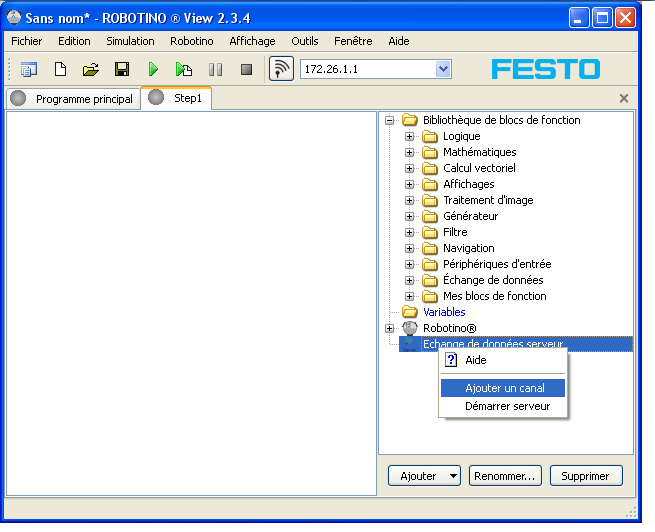The width and height of the screenshot is (655, 532).
Task: Expand the Affichages folder
Action: tap(409, 184)
